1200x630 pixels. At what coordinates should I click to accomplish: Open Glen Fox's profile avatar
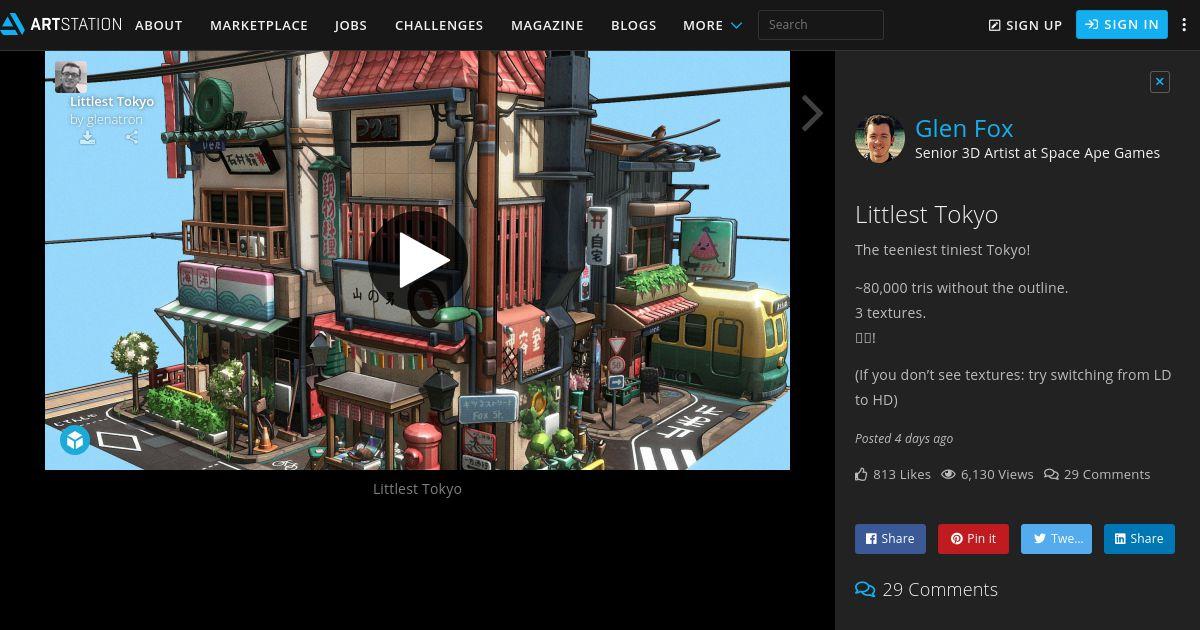880,138
